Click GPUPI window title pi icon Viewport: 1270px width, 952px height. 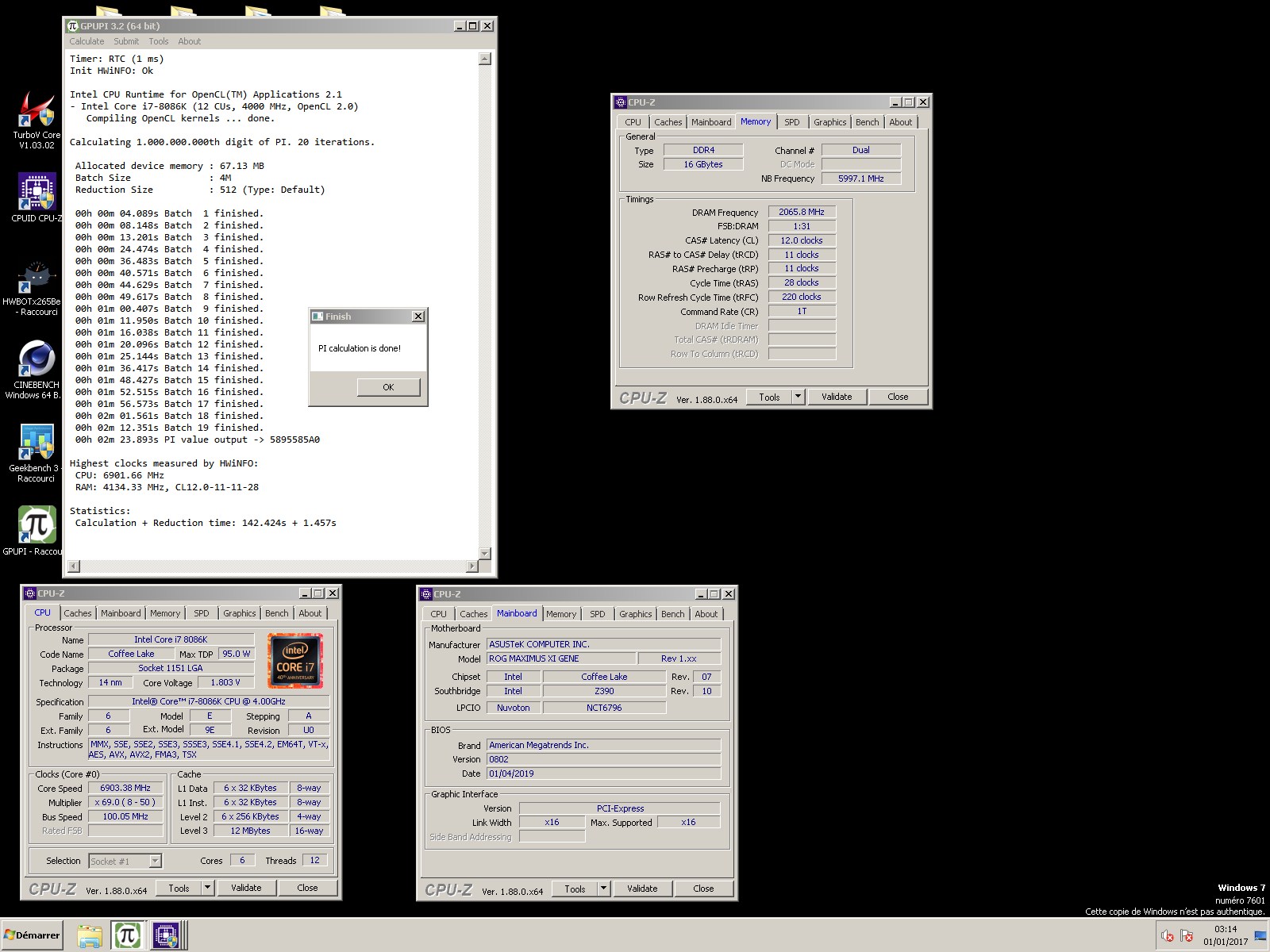tap(73, 26)
